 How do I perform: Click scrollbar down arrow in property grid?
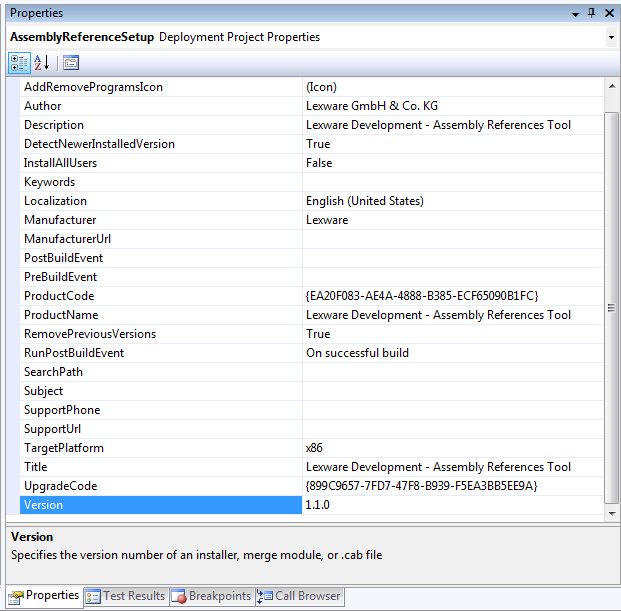[612, 514]
